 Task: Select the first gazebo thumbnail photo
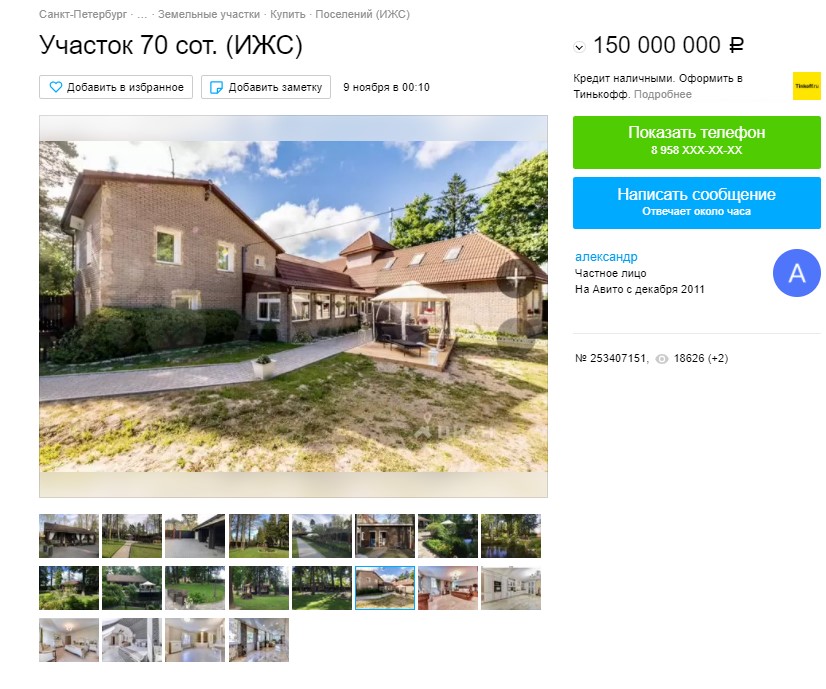pos(69,536)
